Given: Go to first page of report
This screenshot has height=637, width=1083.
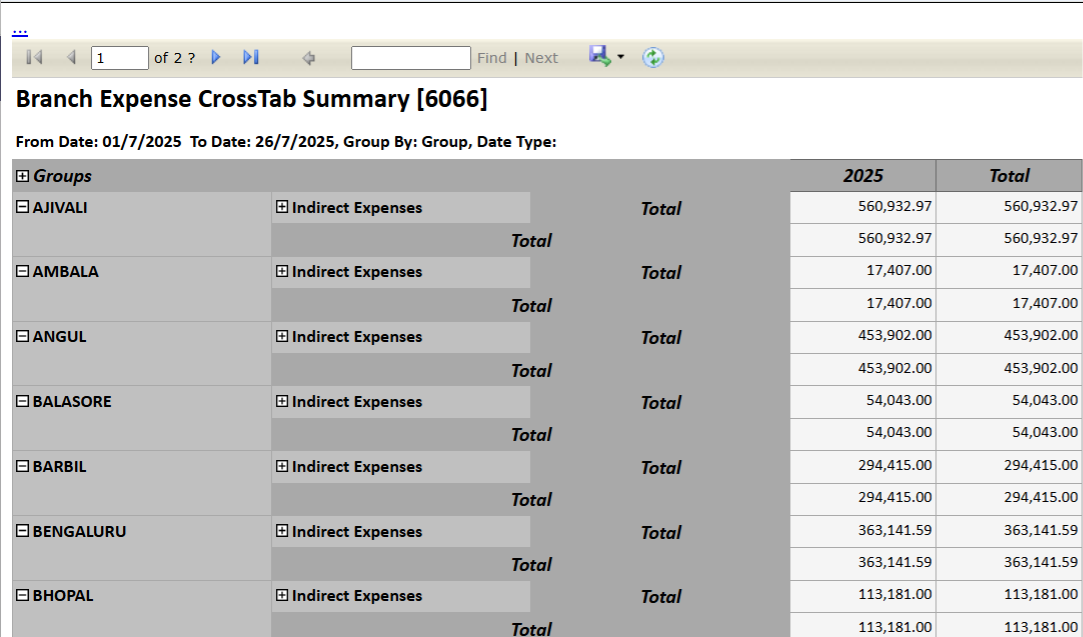Looking at the screenshot, I should [x=33, y=58].
